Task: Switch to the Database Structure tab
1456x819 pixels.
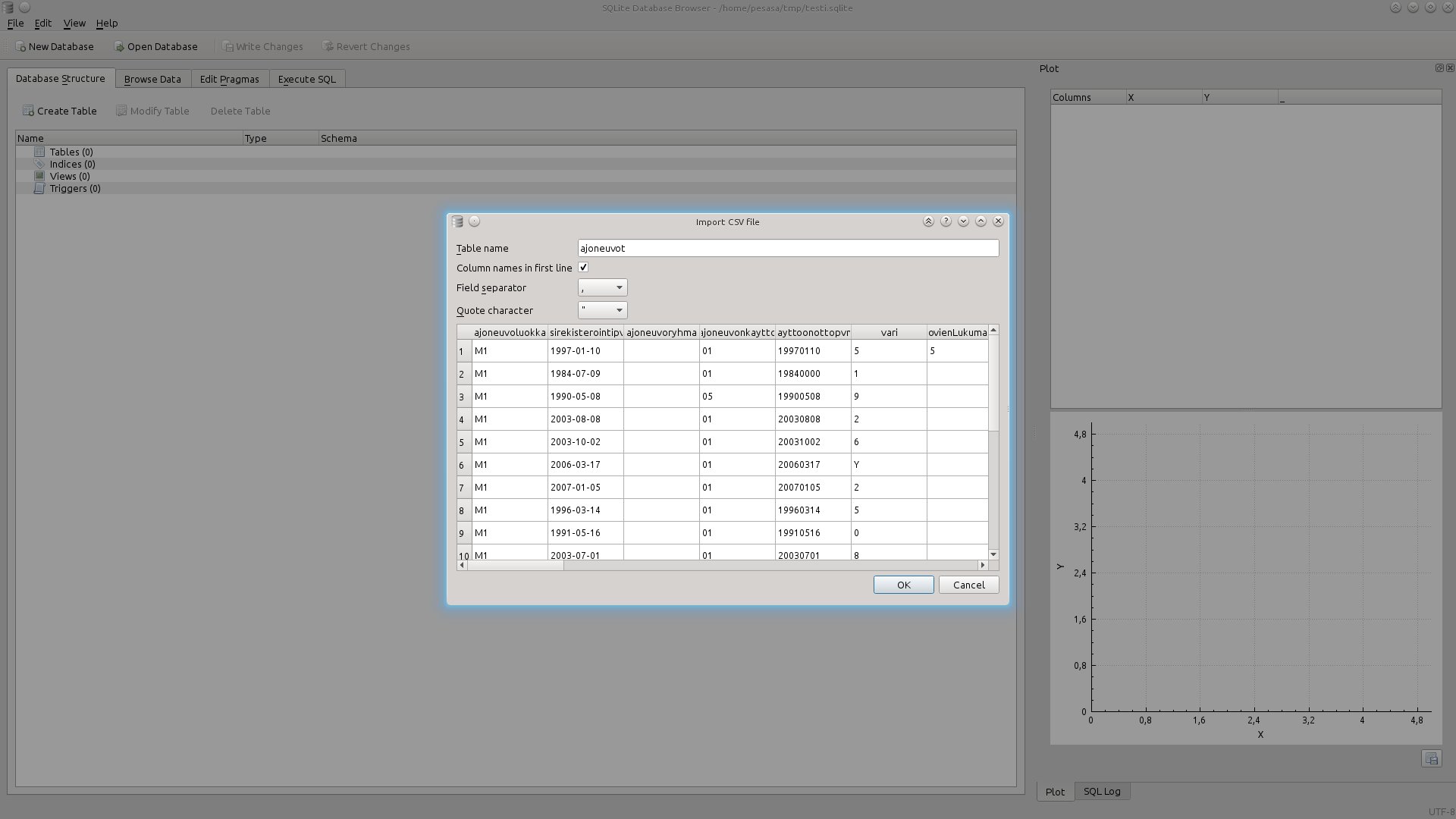Action: 61,78
